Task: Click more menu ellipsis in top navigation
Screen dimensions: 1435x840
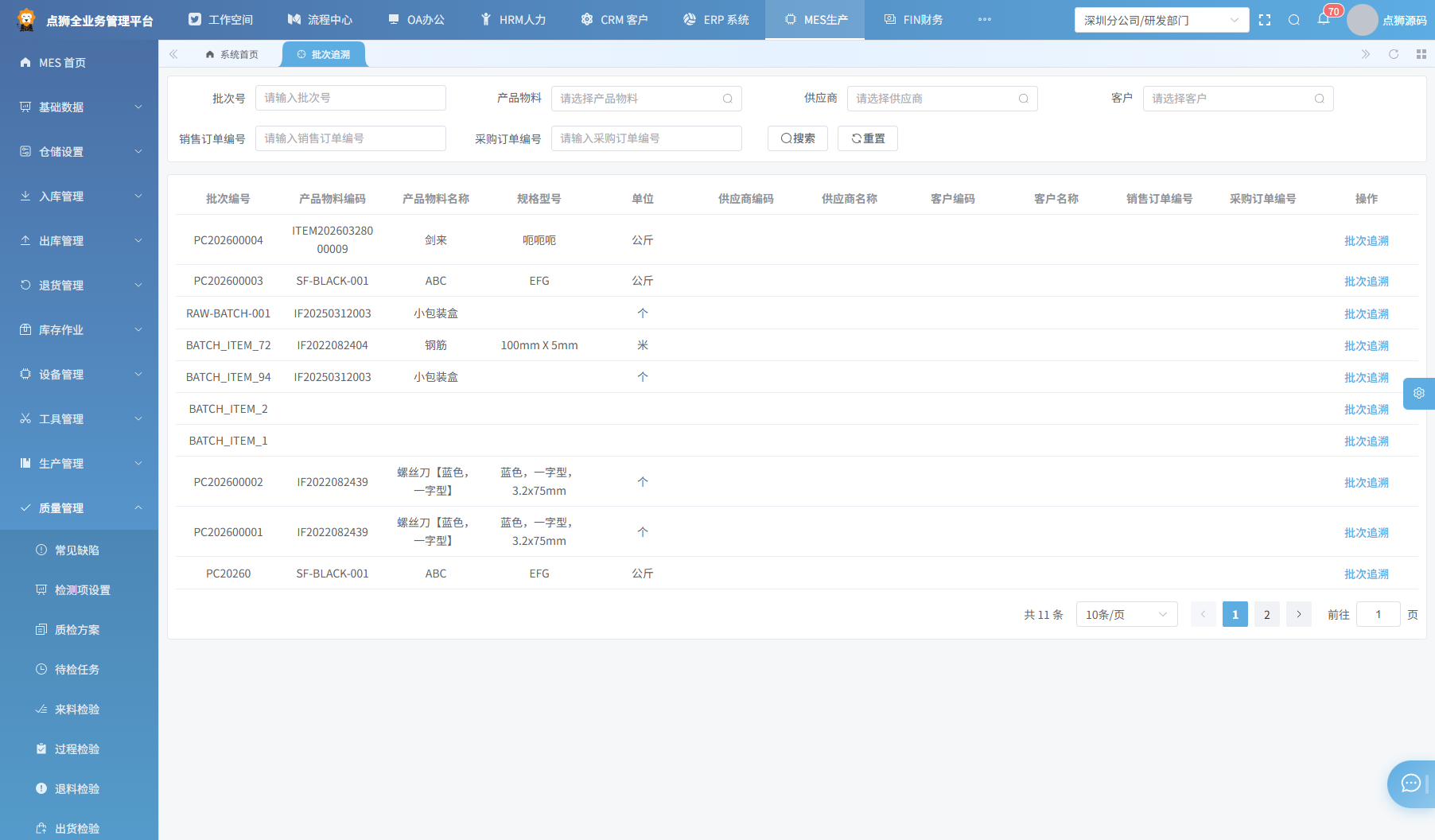Action: (x=985, y=20)
